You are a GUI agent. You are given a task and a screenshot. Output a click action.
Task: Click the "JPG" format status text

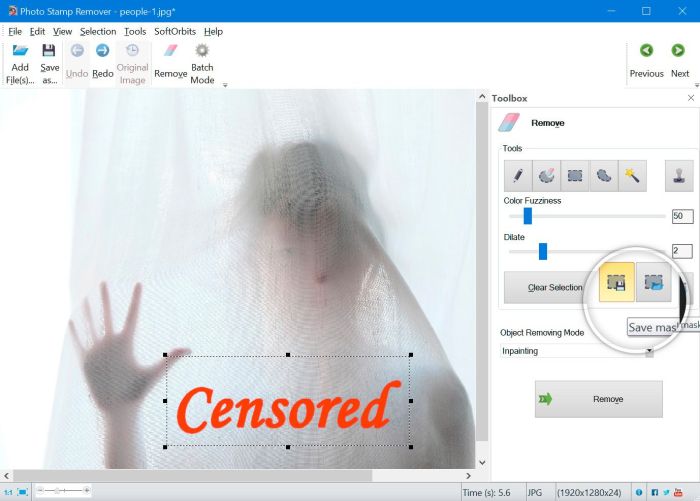[534, 493]
